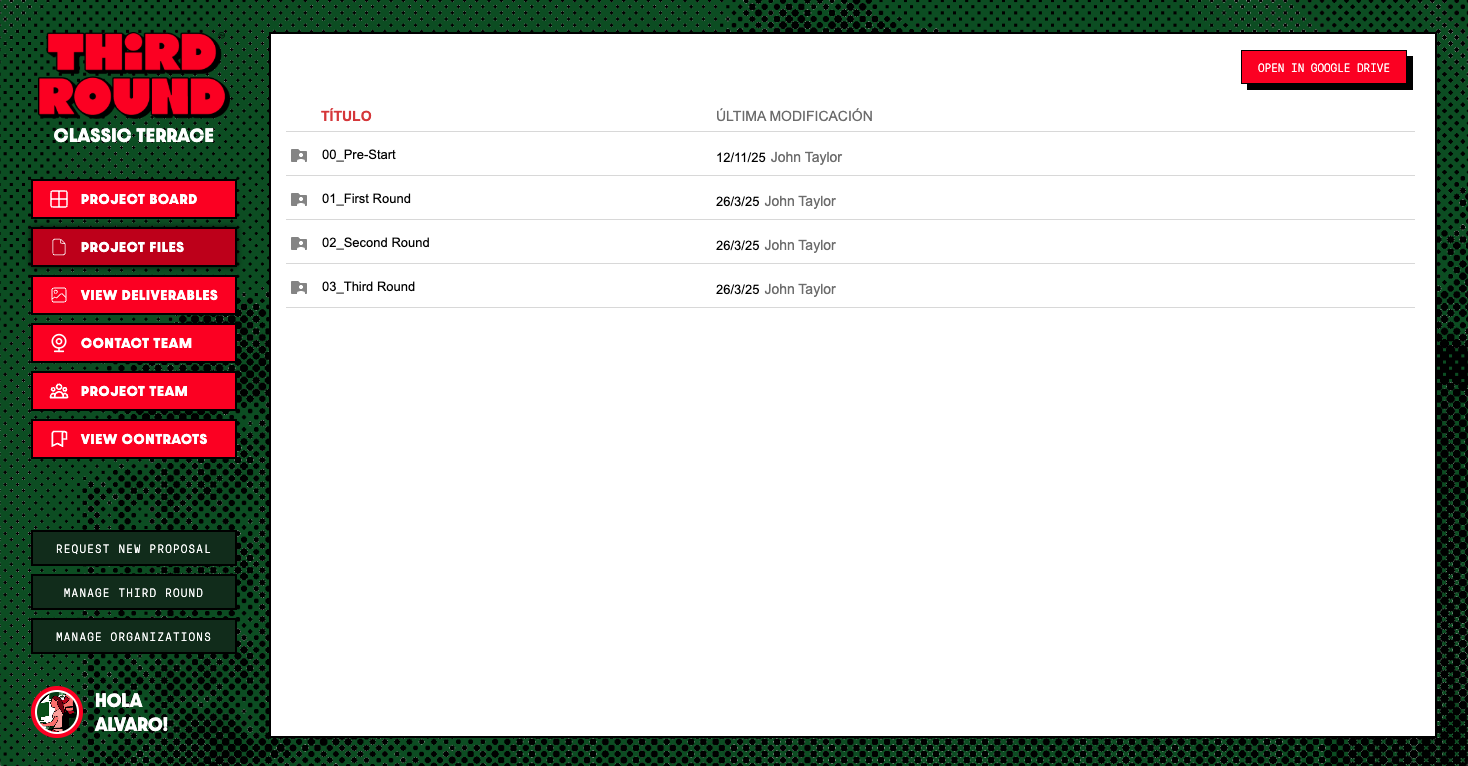1468x766 pixels.
Task: Click the Project Files document icon
Action: [59, 247]
